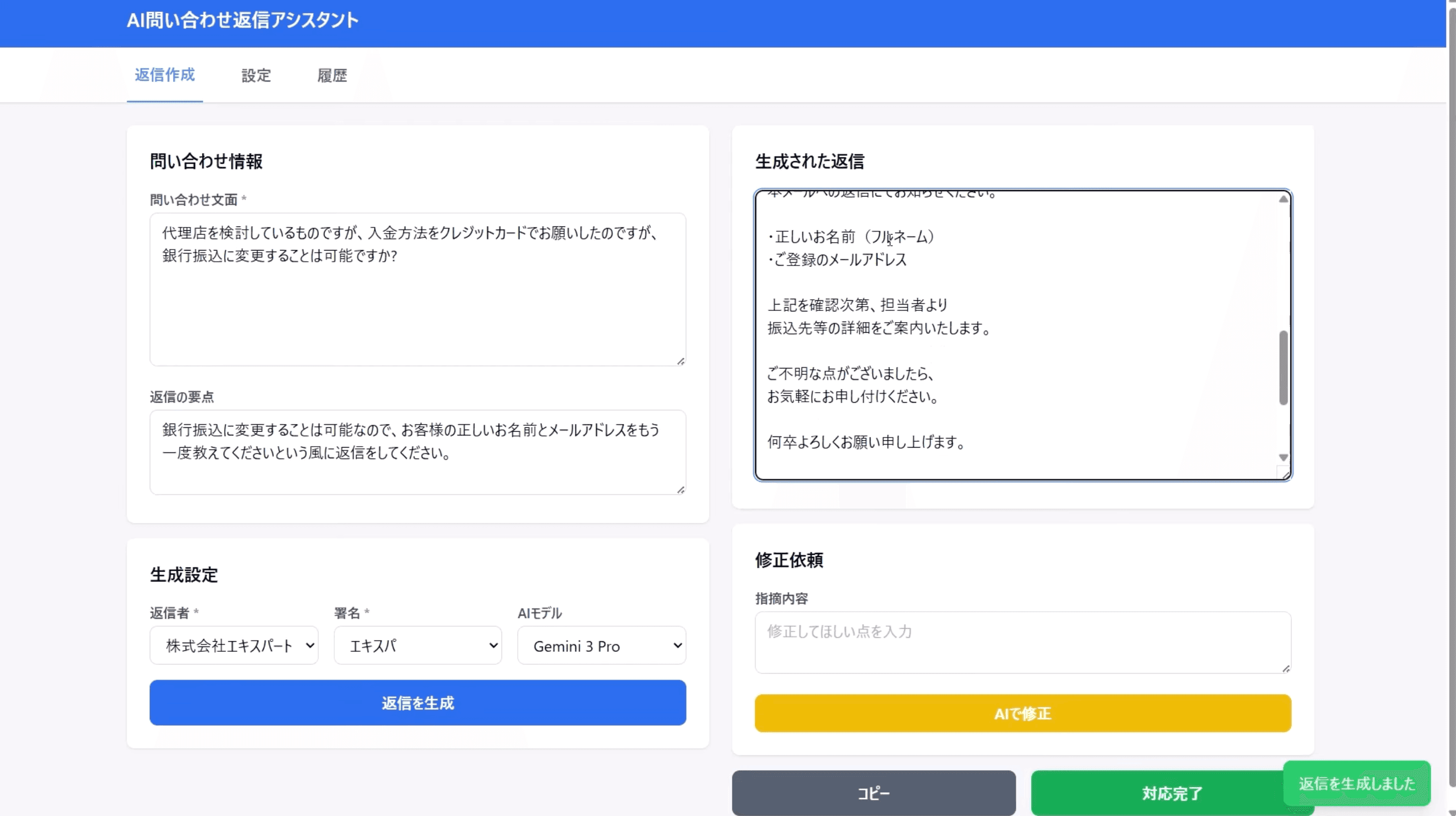Click the コピー button
Screen dimensions: 1456x816
[873, 793]
